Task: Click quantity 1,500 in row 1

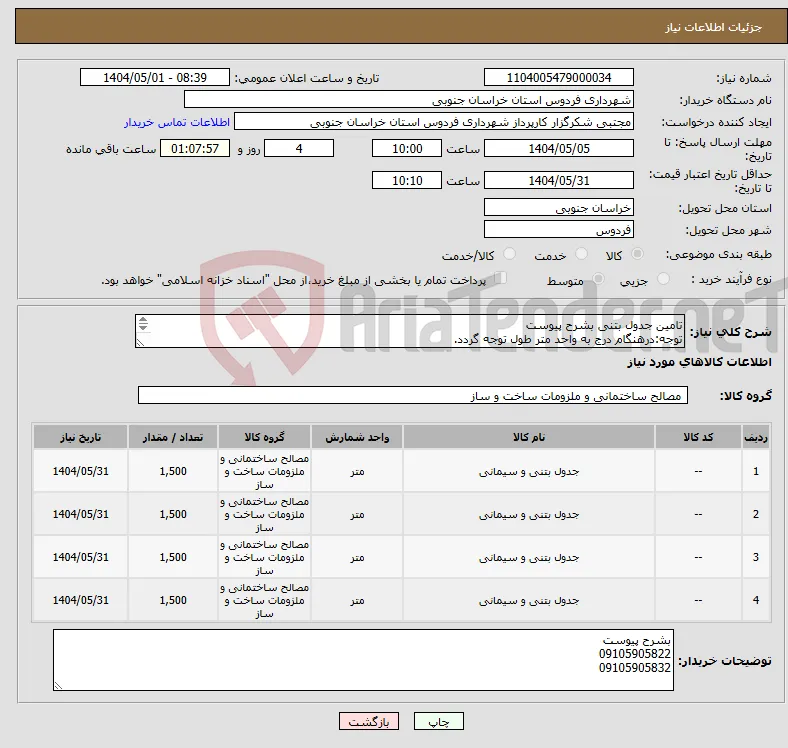Action: click(173, 472)
